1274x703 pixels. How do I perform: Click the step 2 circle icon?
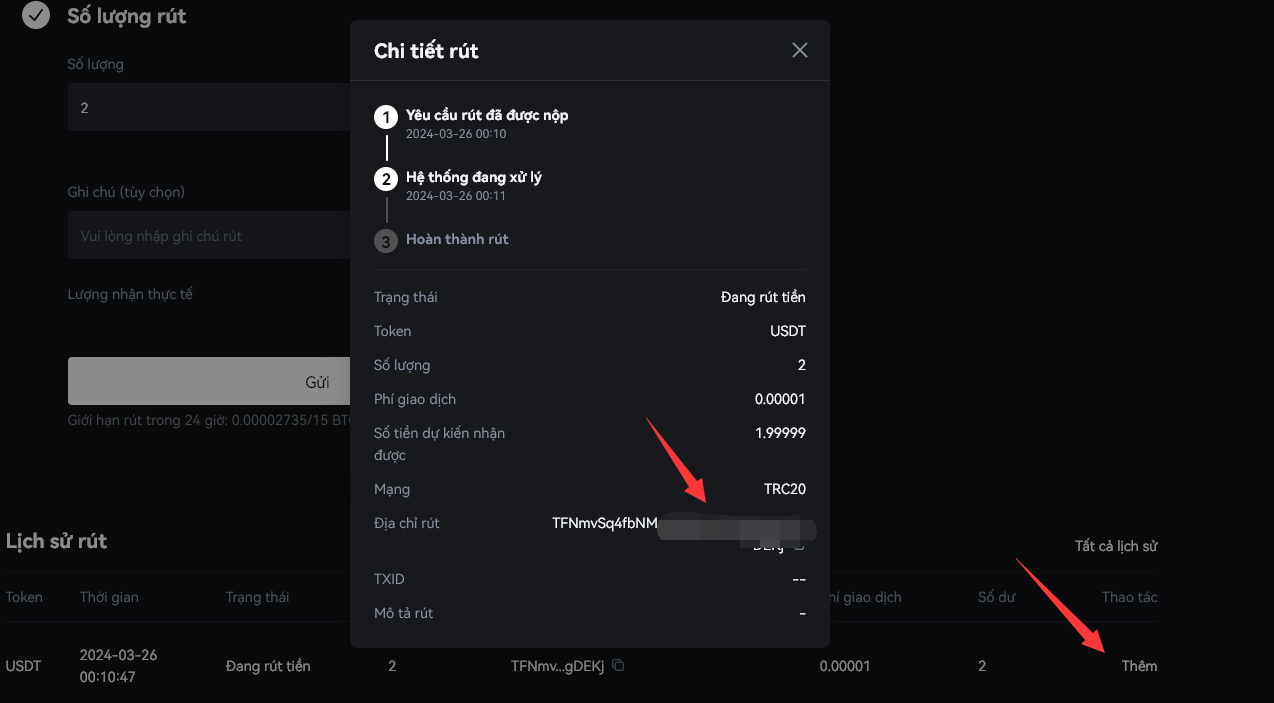(x=386, y=180)
